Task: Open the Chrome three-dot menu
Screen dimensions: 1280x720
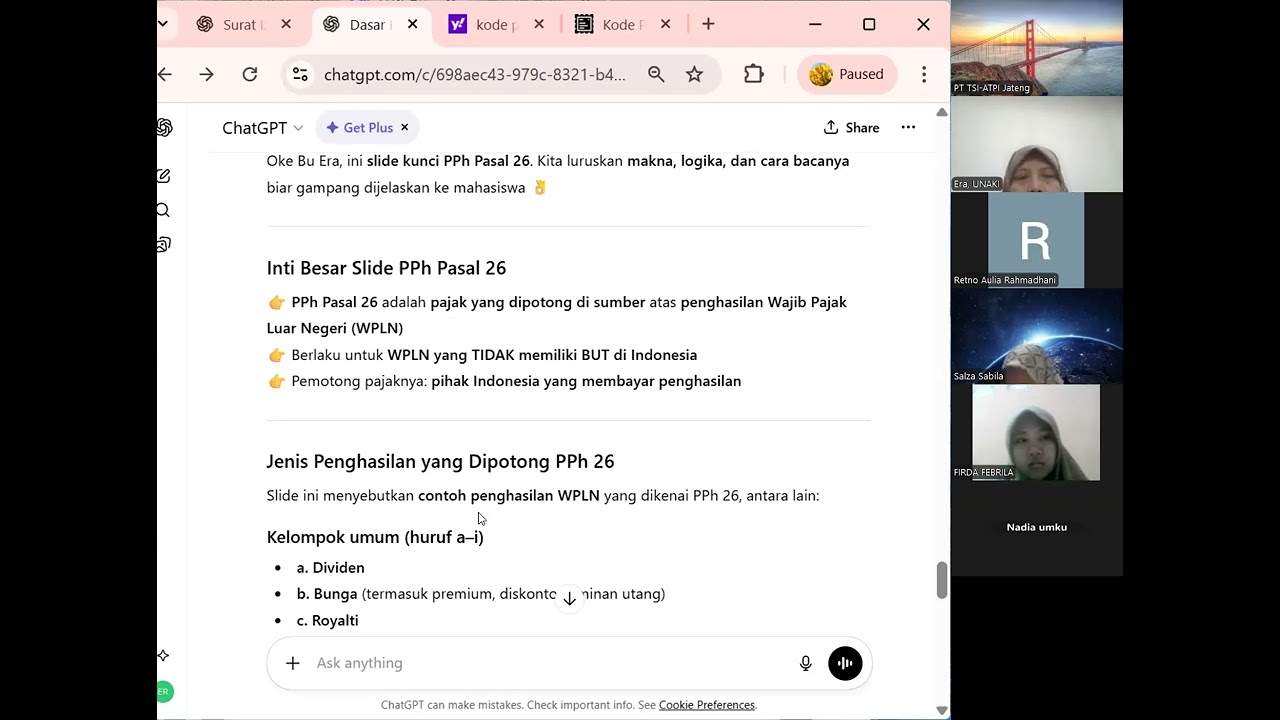Action: point(924,74)
